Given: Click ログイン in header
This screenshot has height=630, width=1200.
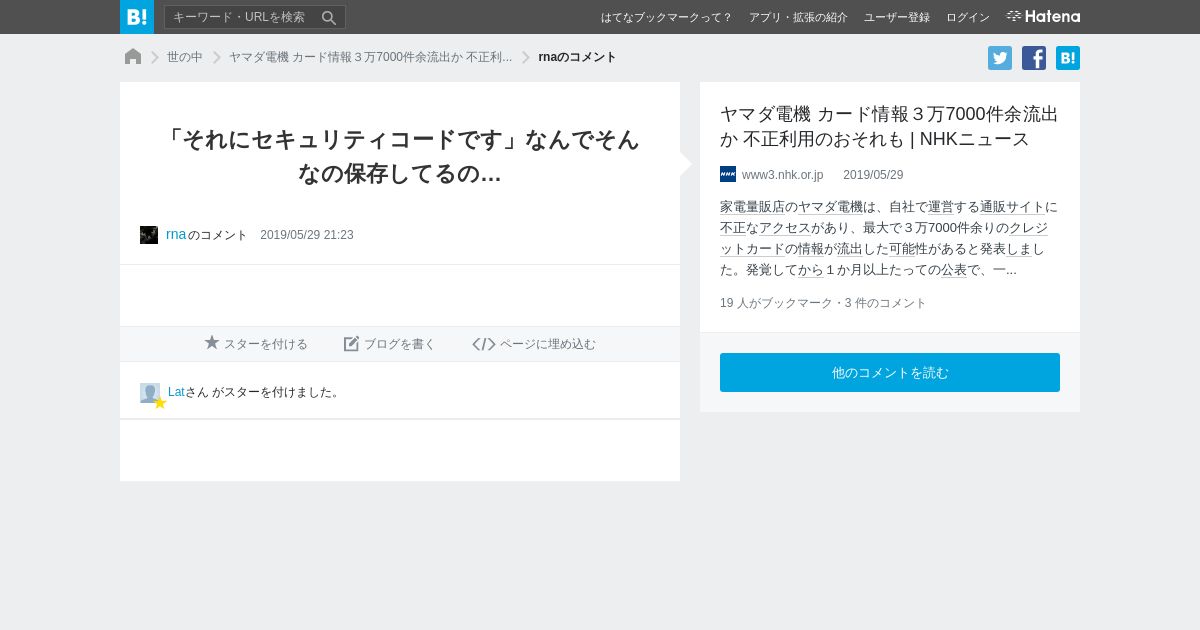Looking at the screenshot, I should (x=968, y=17).
